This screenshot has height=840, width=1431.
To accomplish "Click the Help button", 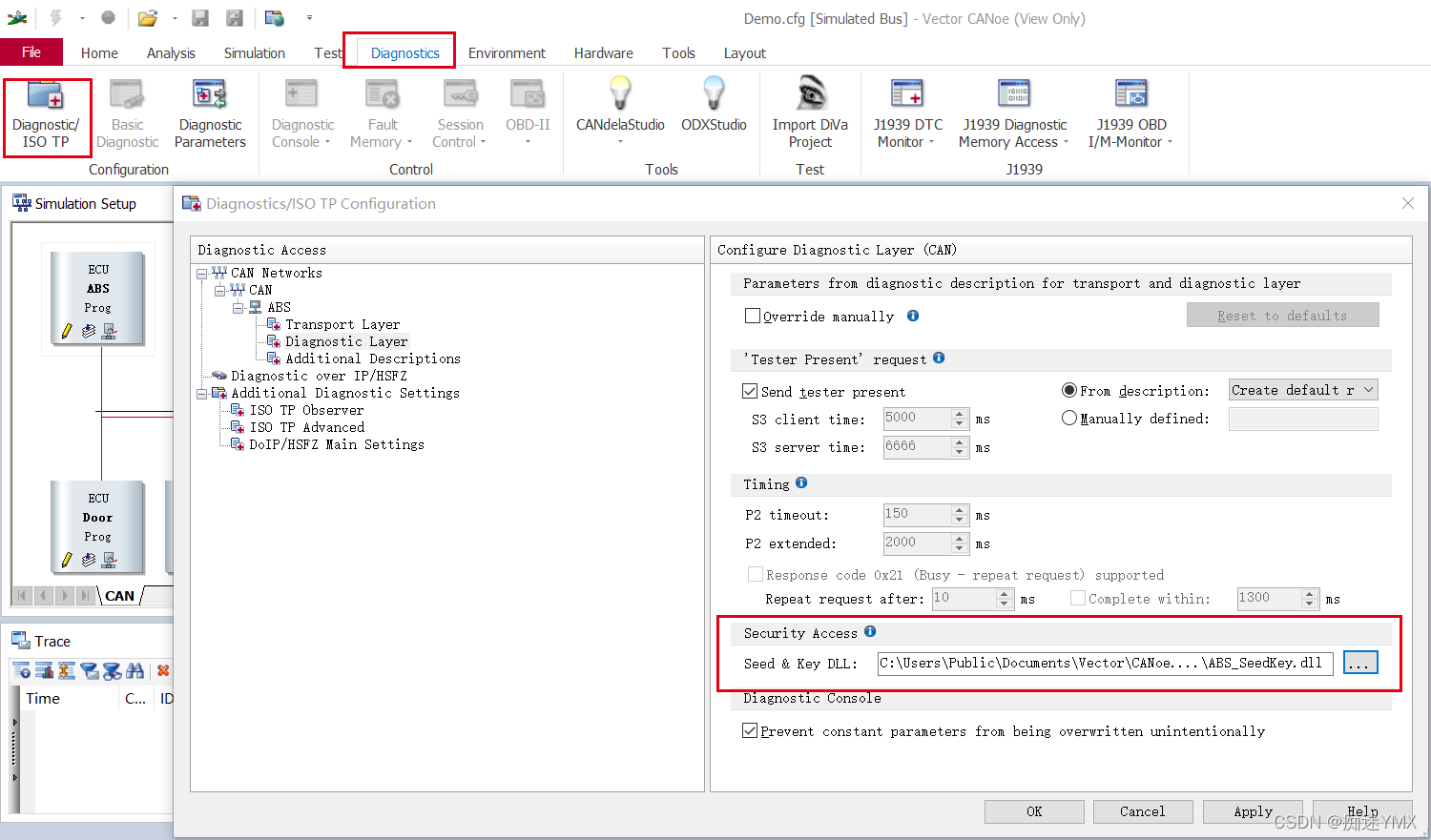I will click(1362, 811).
